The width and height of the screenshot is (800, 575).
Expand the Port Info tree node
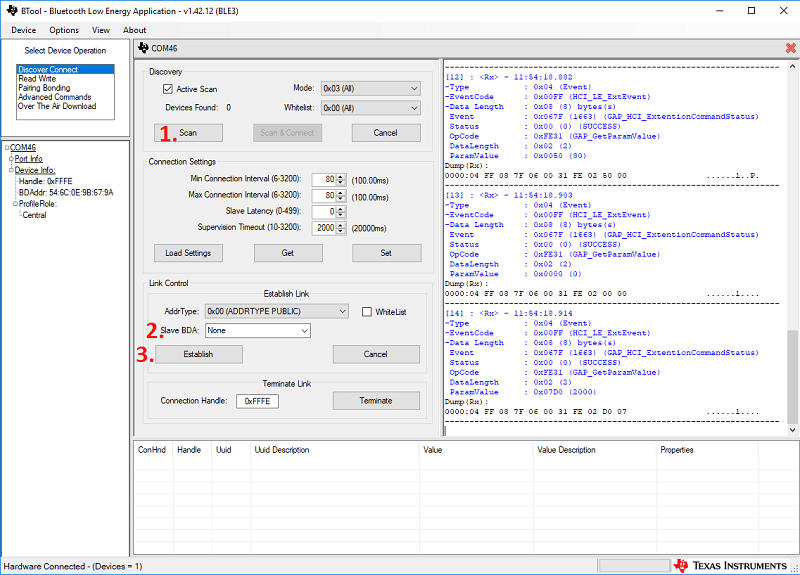tap(11, 159)
